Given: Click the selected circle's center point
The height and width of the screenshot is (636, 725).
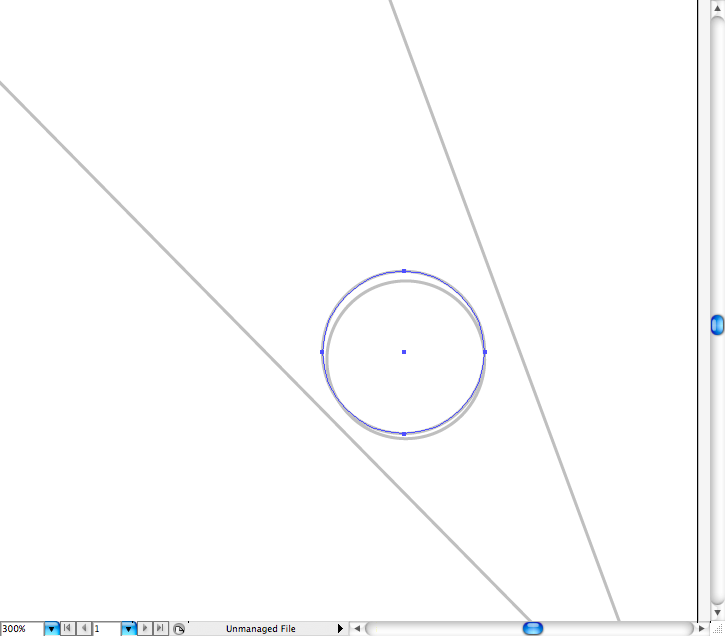Looking at the screenshot, I should coord(404,352).
